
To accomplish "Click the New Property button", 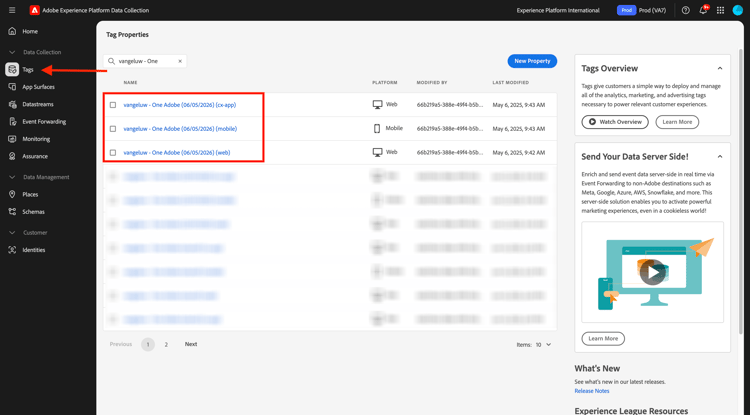I will tap(532, 61).
